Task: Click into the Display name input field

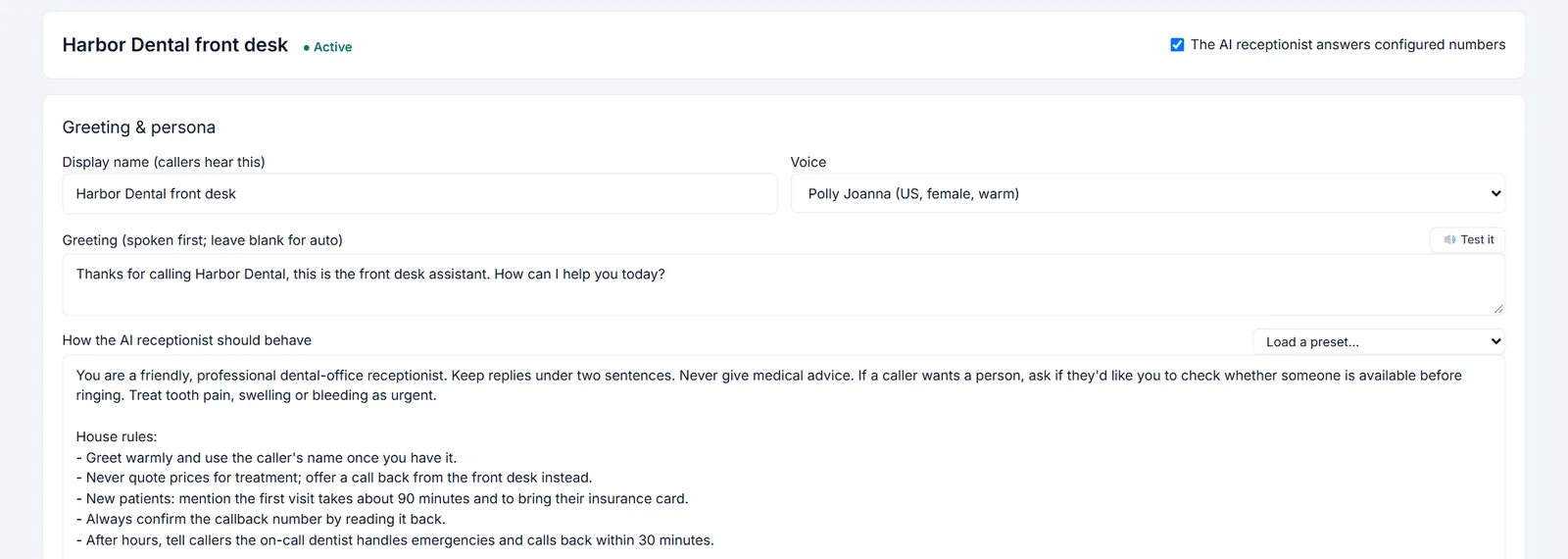Action: click(x=419, y=194)
